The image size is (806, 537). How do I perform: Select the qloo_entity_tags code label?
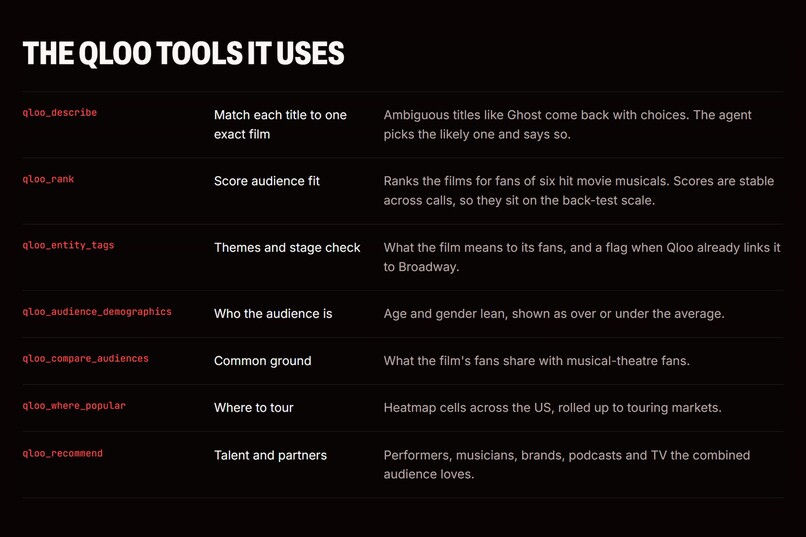tap(68, 245)
